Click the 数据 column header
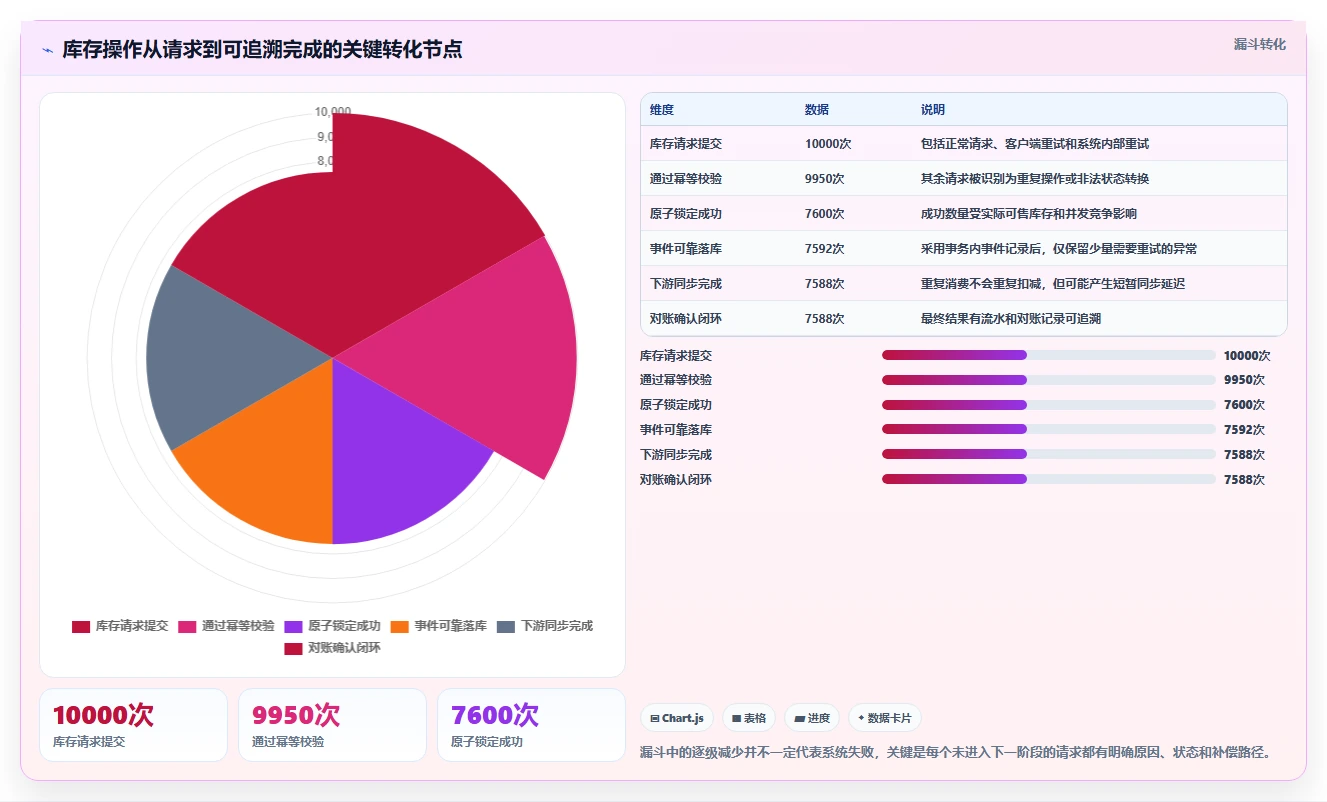The width and height of the screenshot is (1327, 802). (817, 110)
